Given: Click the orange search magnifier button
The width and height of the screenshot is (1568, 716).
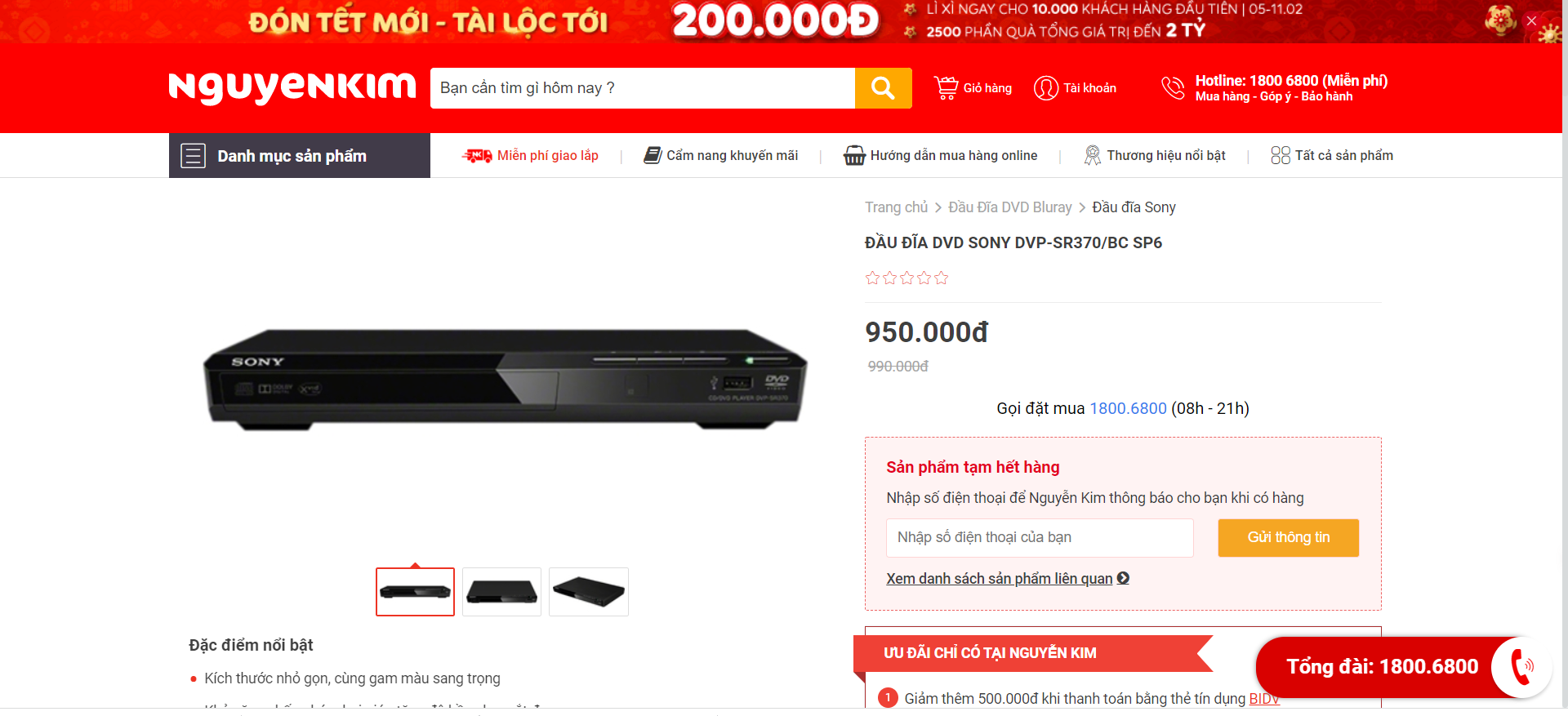Looking at the screenshot, I should coord(883,88).
